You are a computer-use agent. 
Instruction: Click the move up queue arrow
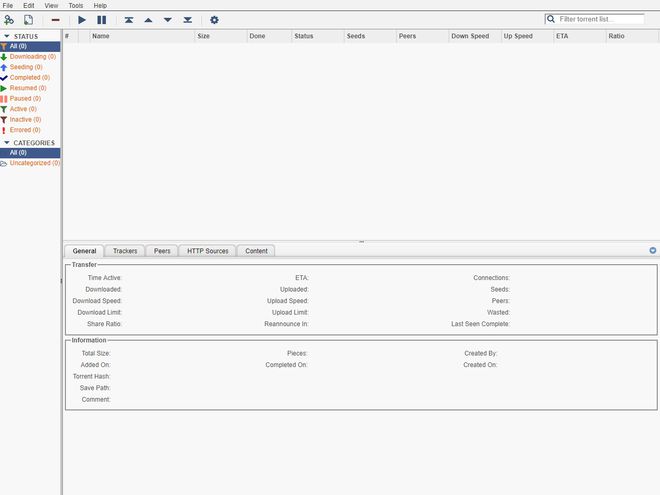[x=148, y=20]
